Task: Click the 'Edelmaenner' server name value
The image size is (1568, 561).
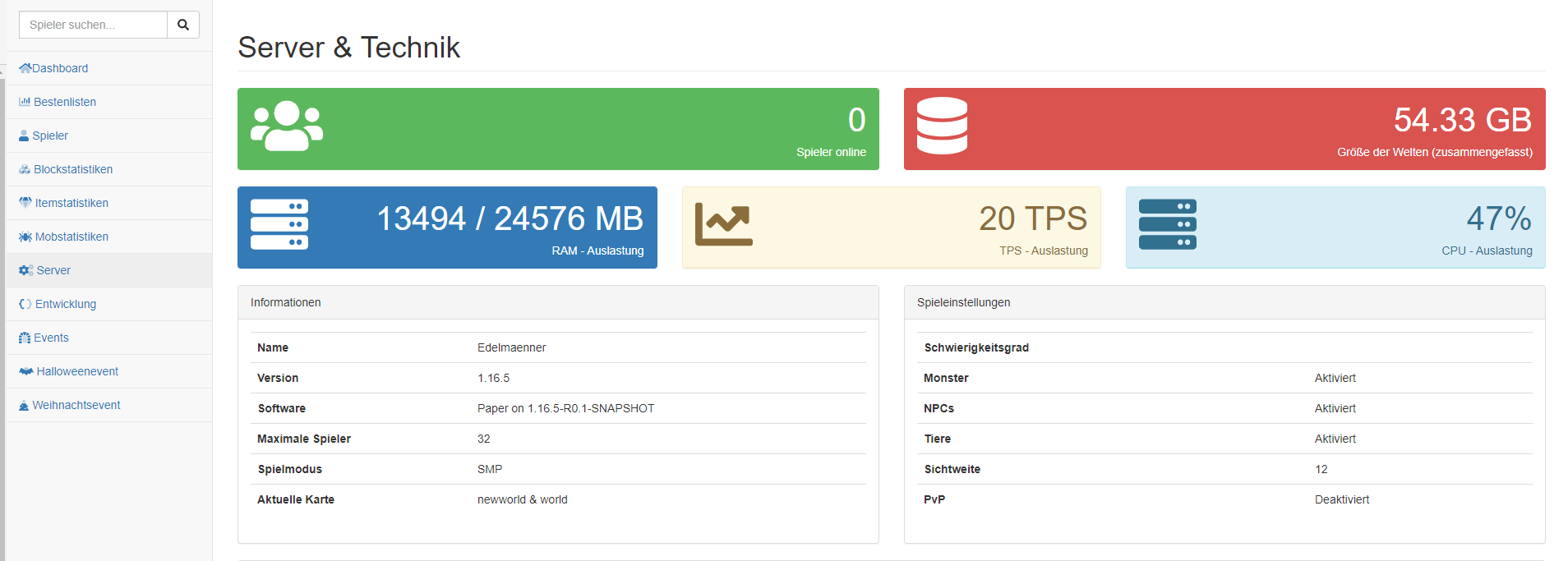Action: [511, 347]
